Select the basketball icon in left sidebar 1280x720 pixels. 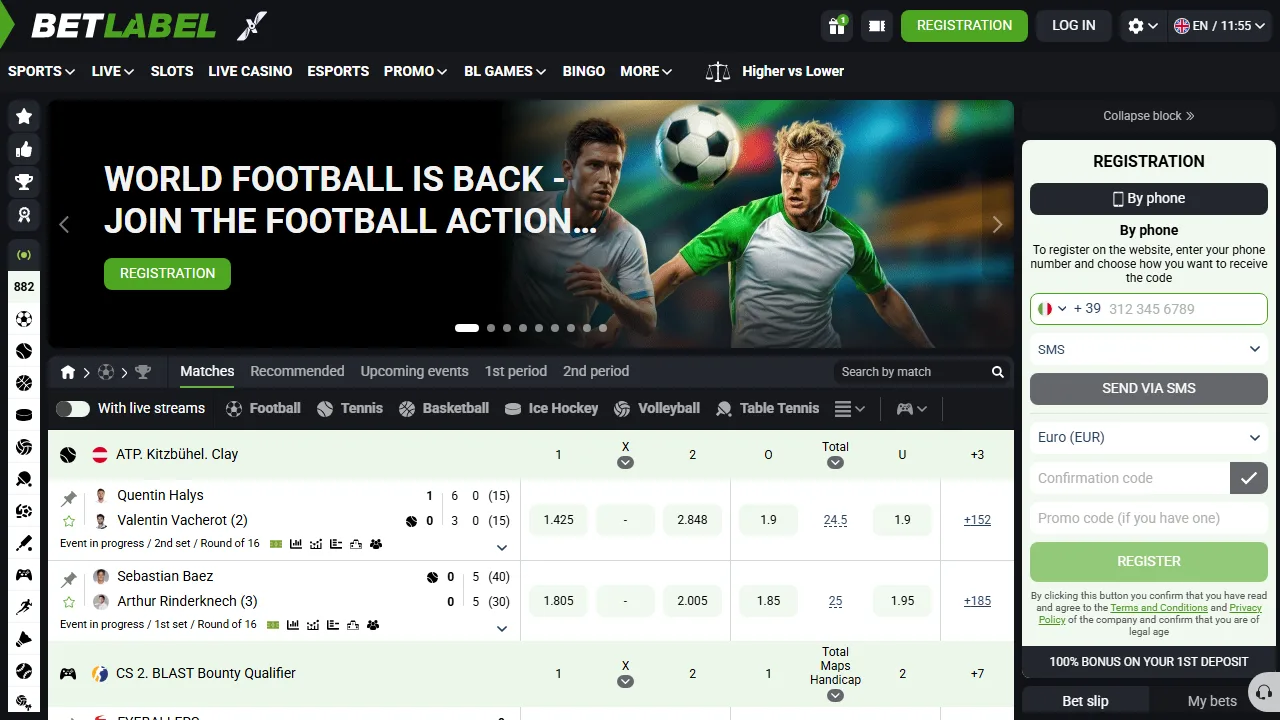point(24,383)
